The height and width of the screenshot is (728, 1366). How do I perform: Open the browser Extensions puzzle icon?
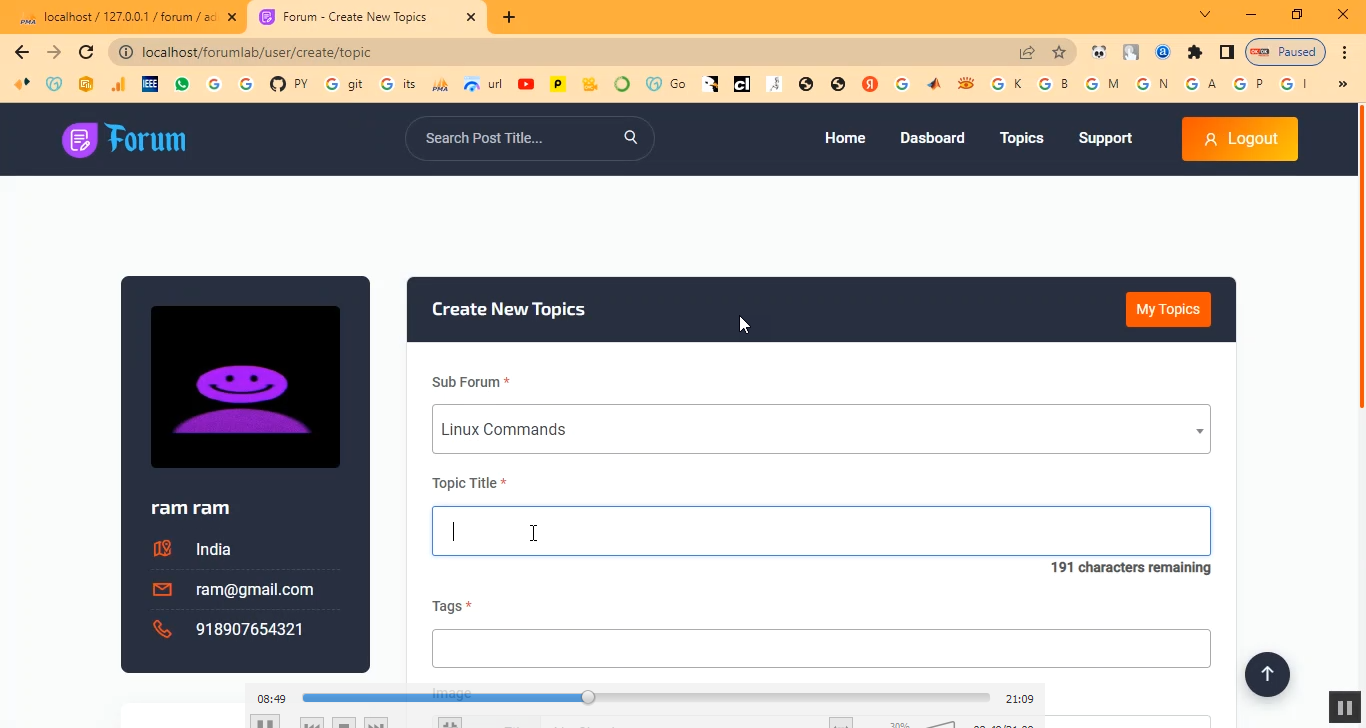[1194, 52]
